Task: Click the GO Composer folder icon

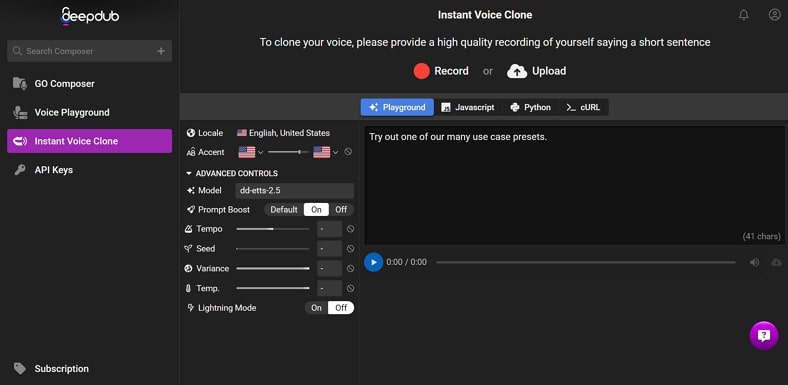Action: 20,83
